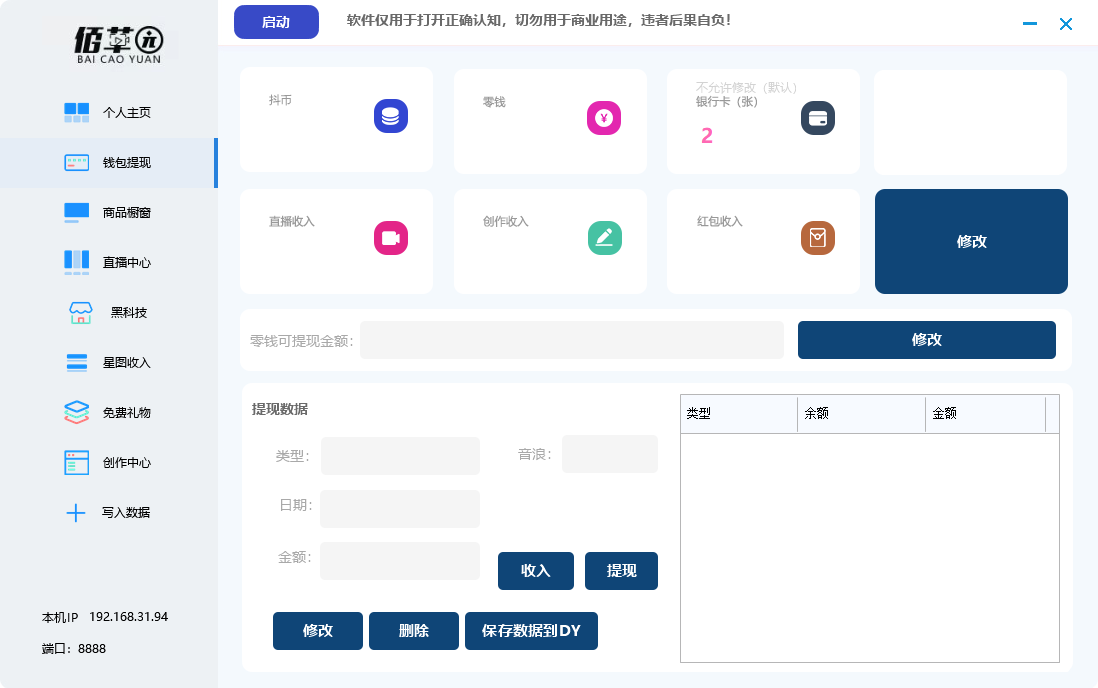Viewport: 1098px width, 688px height.
Task: Click the 抖币 coin stack icon
Action: 391,117
